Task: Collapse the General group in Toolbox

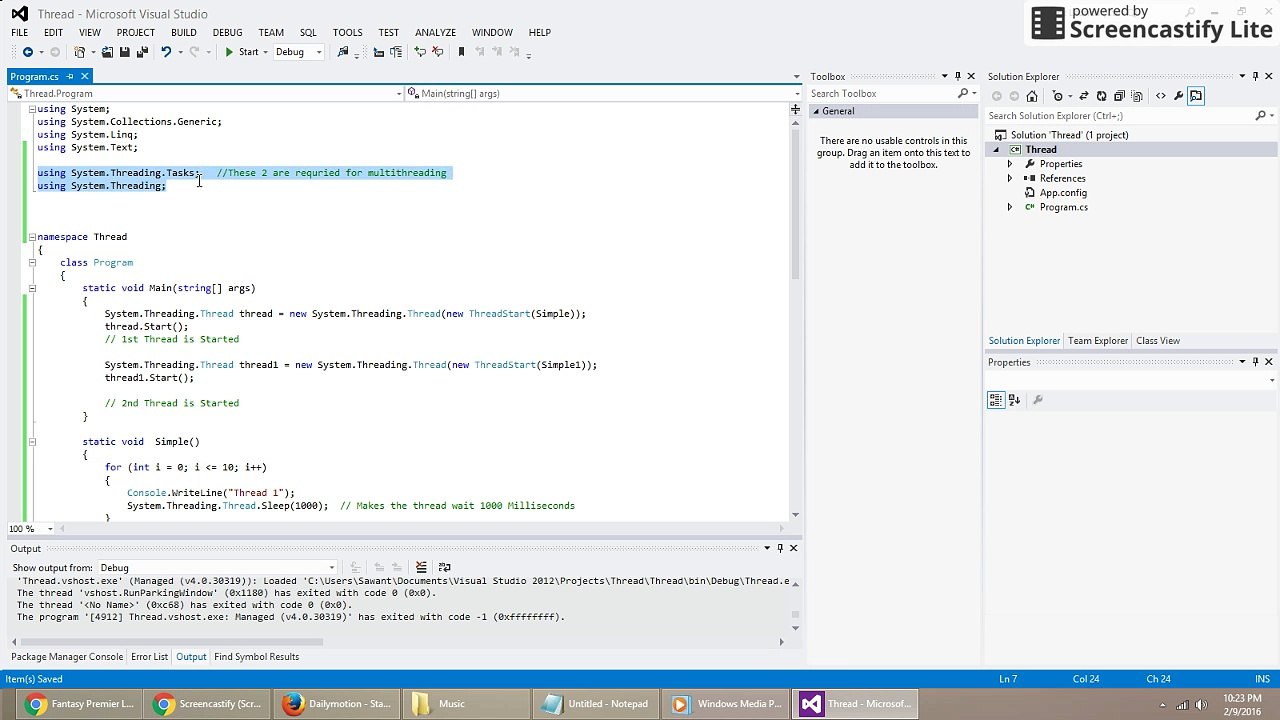Action: pyautogui.click(x=816, y=111)
